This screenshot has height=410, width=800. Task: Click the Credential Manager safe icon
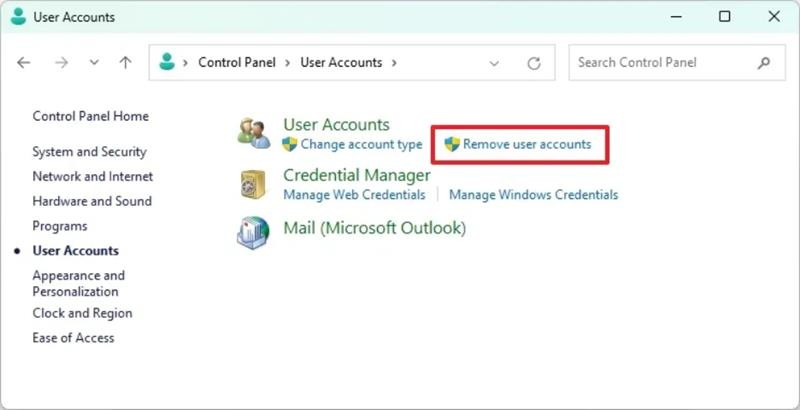253,184
